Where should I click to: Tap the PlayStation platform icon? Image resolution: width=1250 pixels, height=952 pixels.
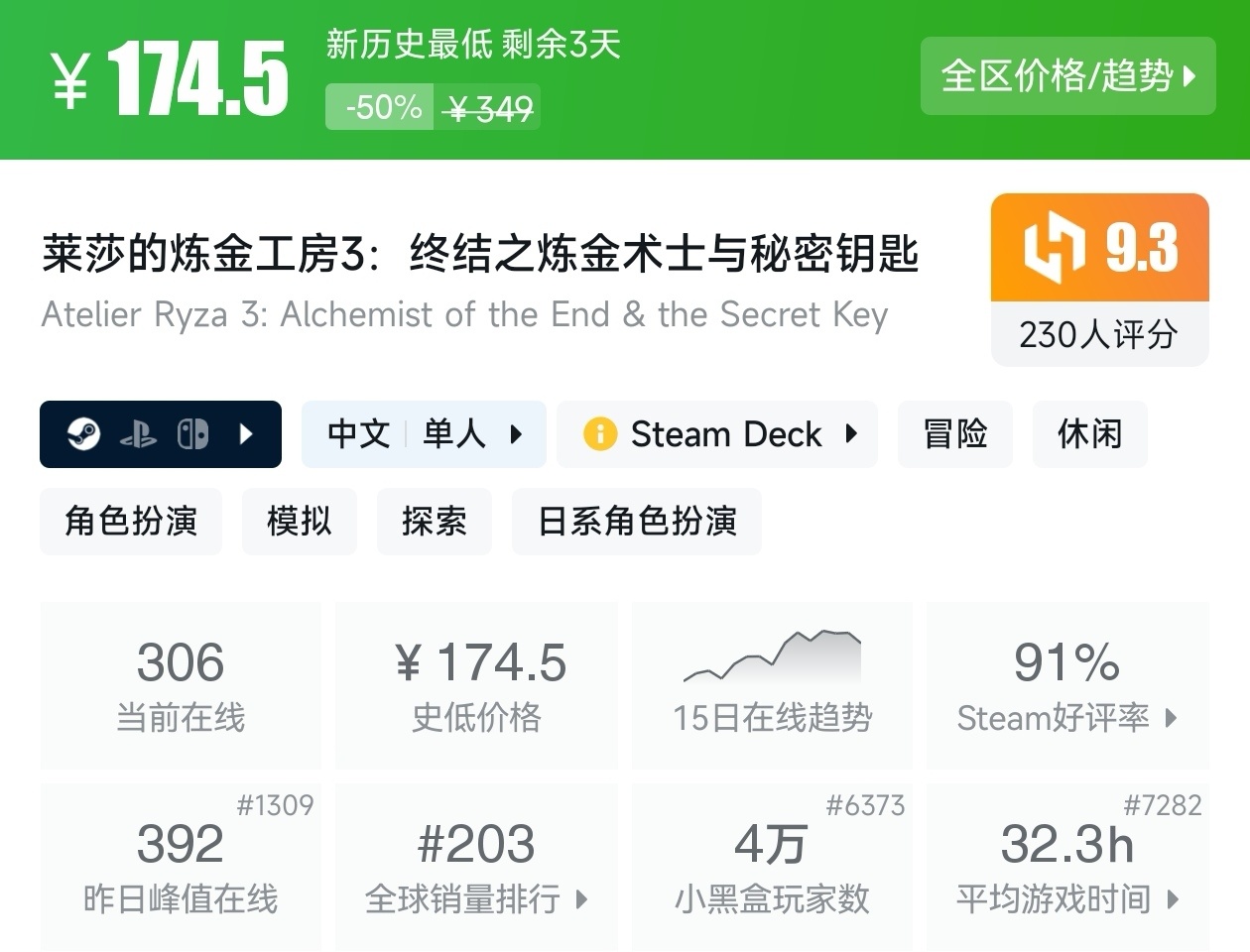pyautogui.click(x=139, y=434)
